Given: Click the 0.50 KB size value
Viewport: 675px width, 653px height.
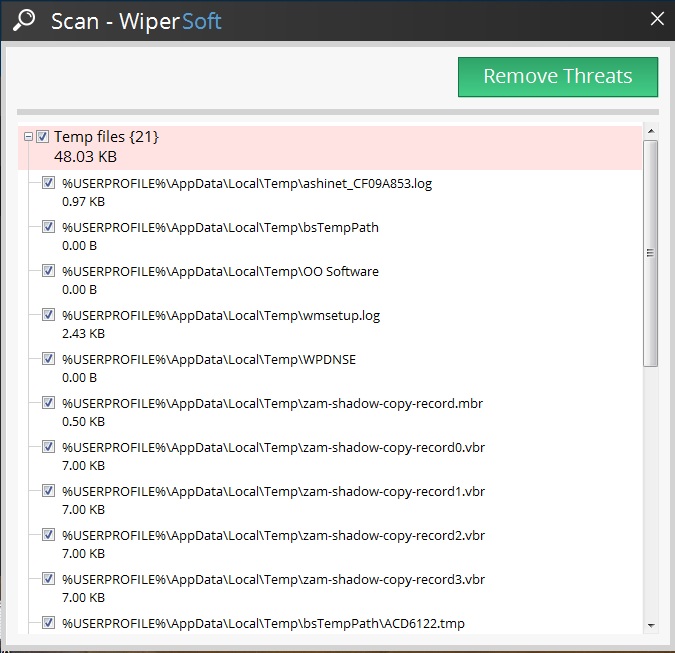Looking at the screenshot, I should 84,422.
